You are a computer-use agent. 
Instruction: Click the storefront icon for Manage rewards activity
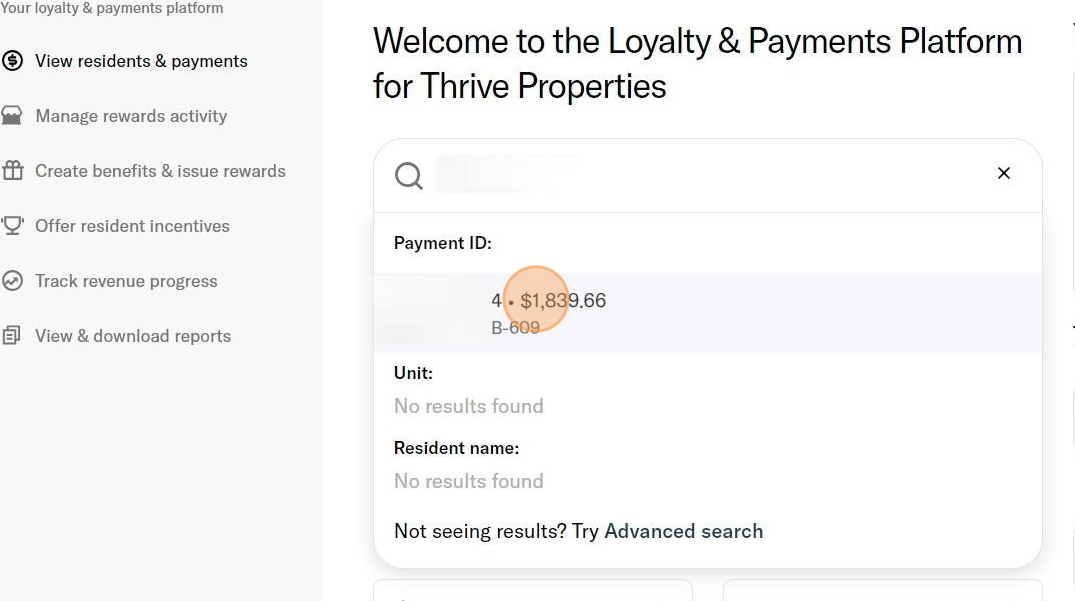pyautogui.click(x=13, y=116)
